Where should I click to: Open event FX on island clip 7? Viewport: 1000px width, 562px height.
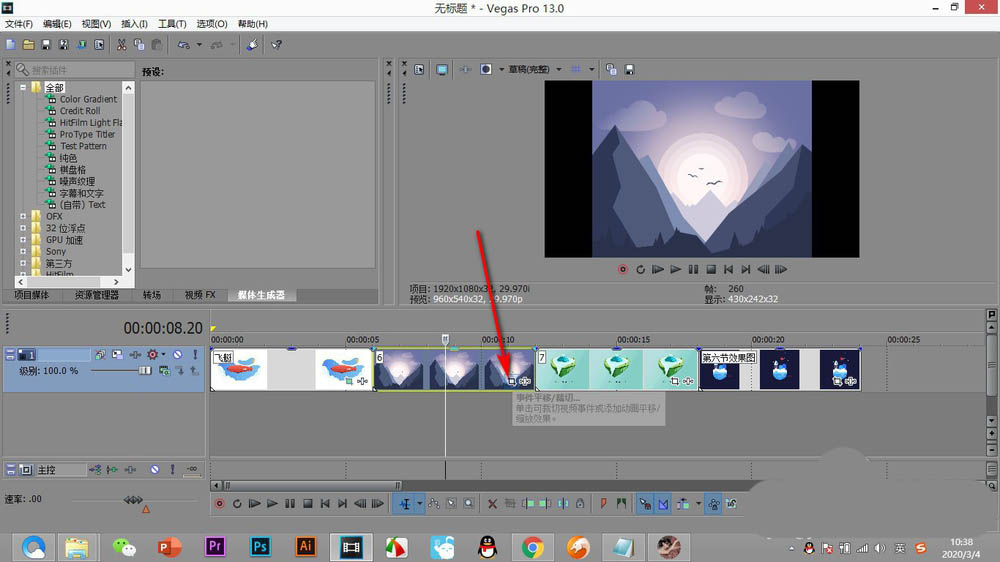click(688, 381)
